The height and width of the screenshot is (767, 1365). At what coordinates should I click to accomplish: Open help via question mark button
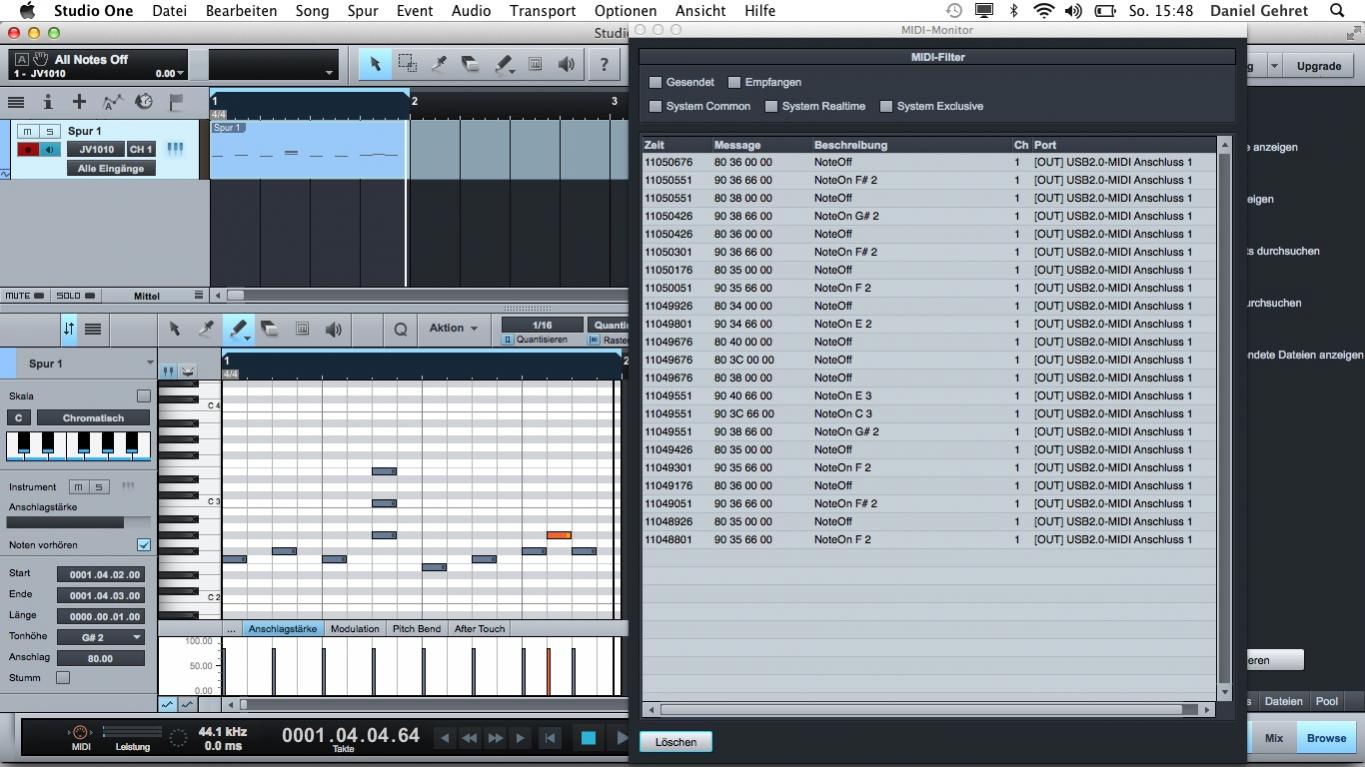pos(603,64)
